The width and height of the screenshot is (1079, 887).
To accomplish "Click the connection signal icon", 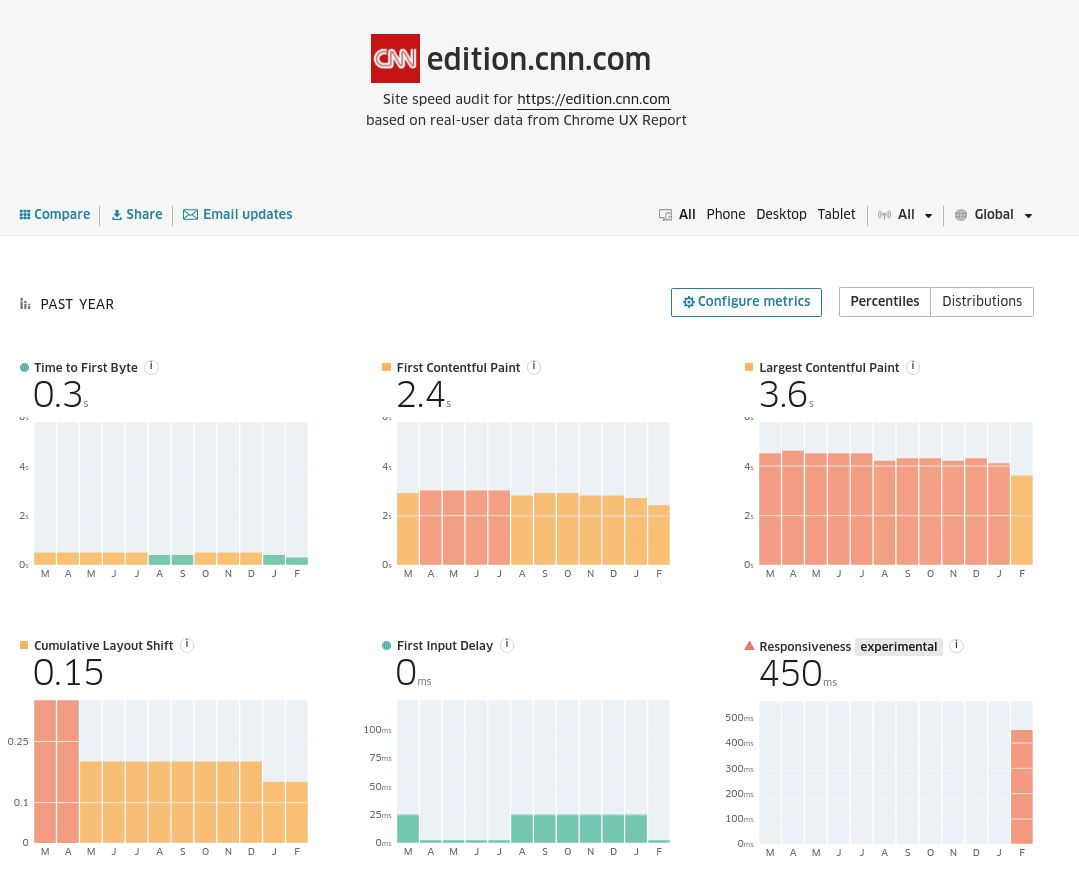I will (x=884, y=215).
